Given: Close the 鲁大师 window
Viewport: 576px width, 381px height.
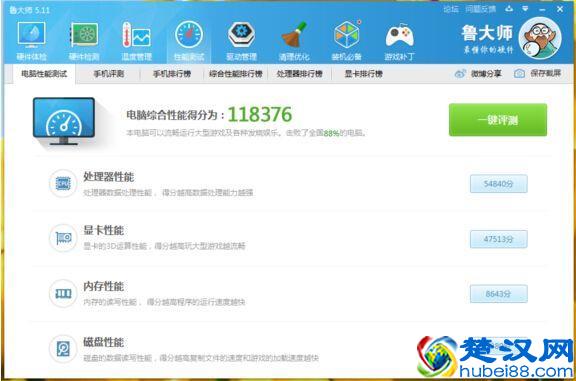Looking at the screenshot, I should 560,9.
